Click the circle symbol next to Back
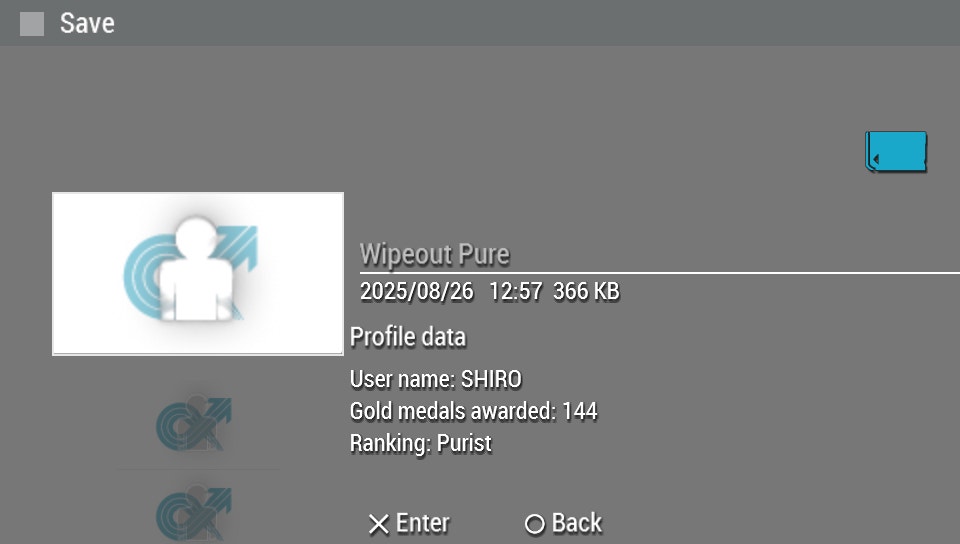Viewport: 960px width, 544px height. click(534, 524)
